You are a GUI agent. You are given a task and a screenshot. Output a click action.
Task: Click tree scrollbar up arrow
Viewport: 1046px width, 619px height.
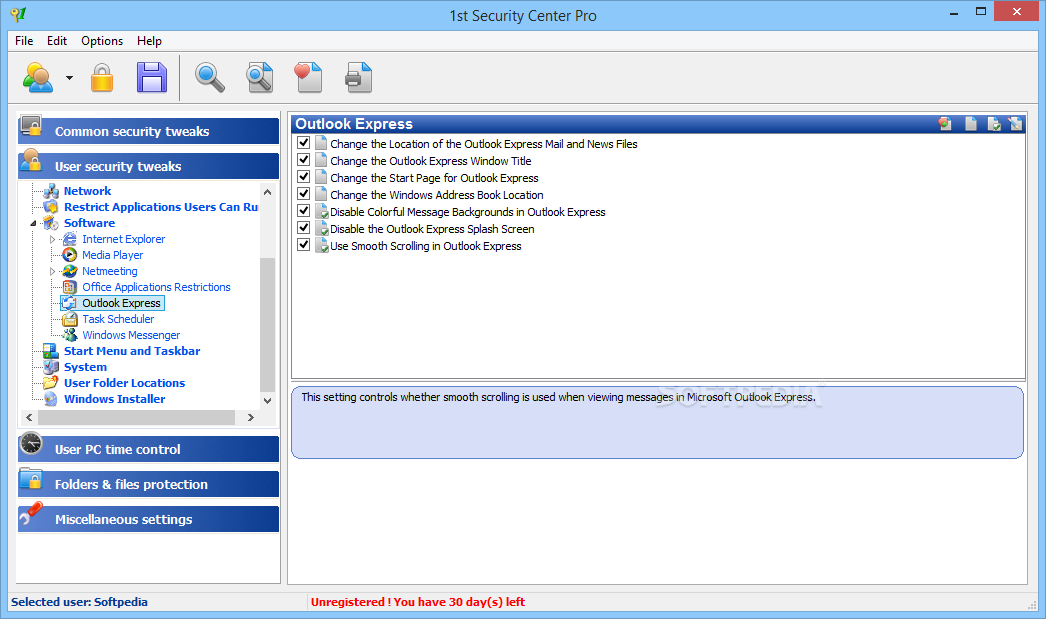point(268,192)
